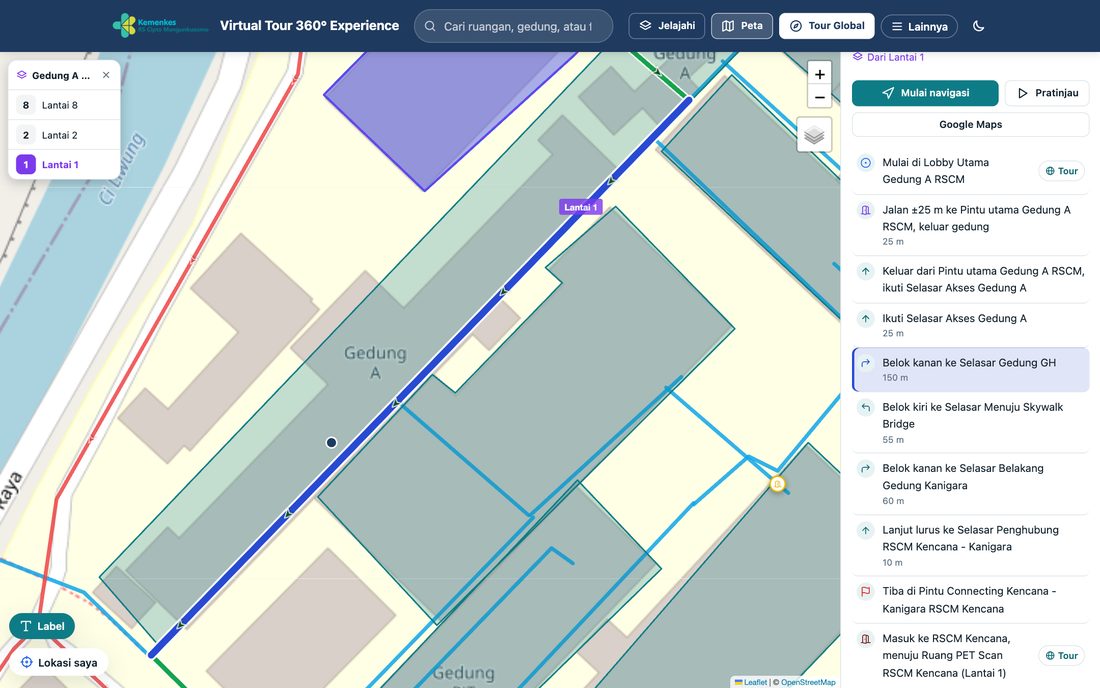
Task: Select step Keluar dari Pintu utama
Action: coord(971,279)
